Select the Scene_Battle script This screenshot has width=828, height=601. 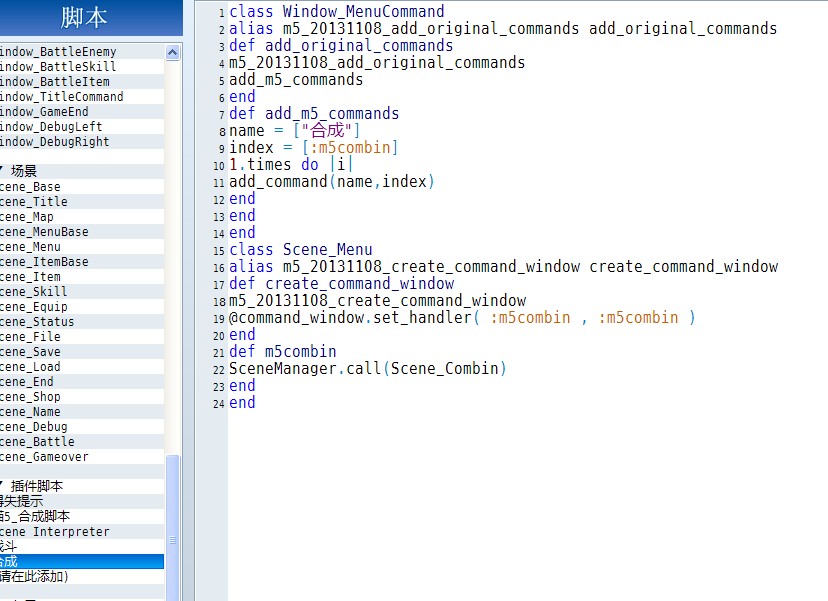82,442
